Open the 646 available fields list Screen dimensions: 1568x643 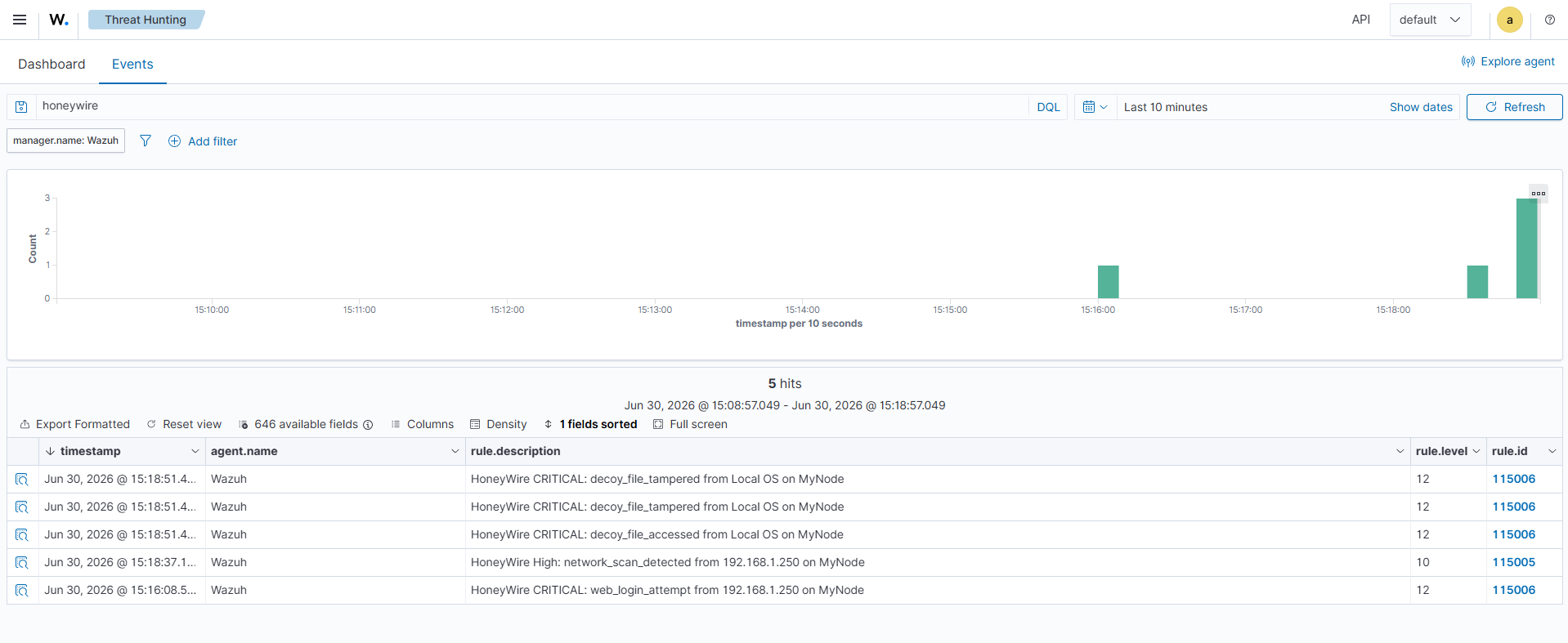tap(298, 424)
